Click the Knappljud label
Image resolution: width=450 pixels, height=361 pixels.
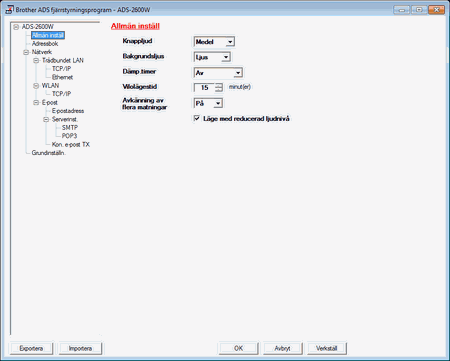pyautogui.click(x=137, y=41)
